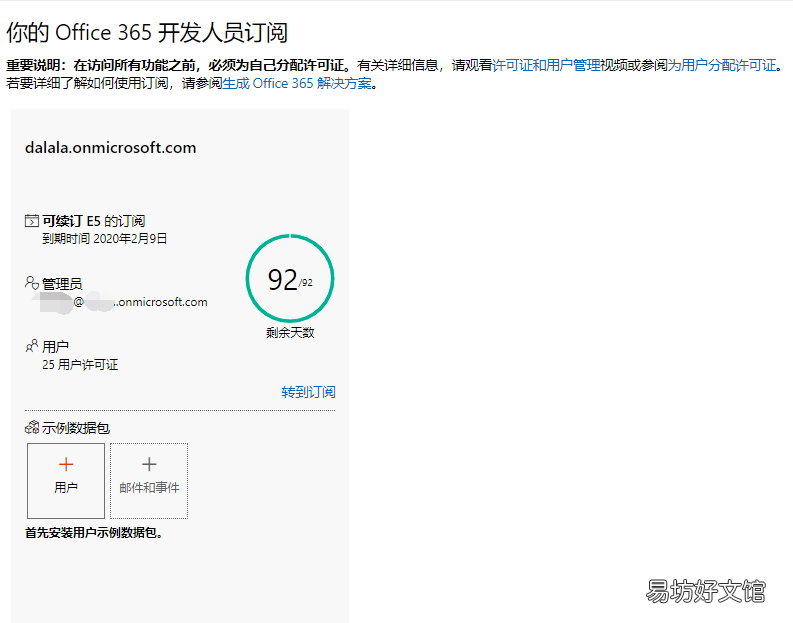
Task: Click the 示例数据包 section label
Action: [x=76, y=428]
